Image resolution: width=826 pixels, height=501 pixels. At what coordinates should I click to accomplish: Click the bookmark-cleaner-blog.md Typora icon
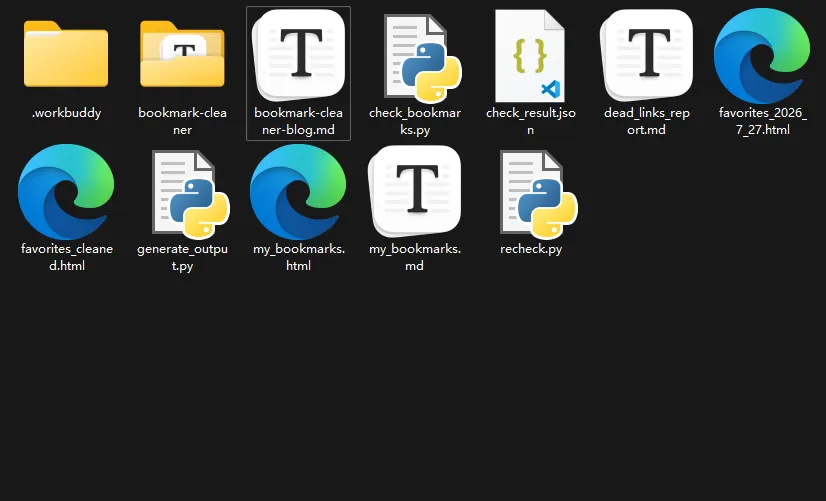tap(299, 55)
